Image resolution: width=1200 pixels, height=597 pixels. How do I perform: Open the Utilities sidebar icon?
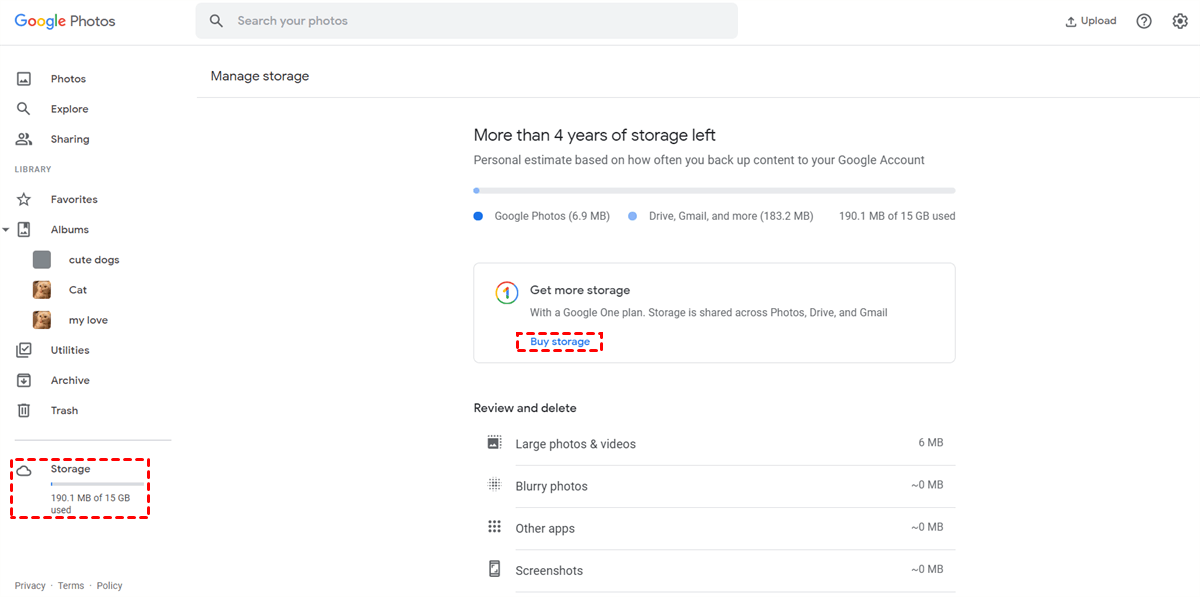(x=24, y=350)
